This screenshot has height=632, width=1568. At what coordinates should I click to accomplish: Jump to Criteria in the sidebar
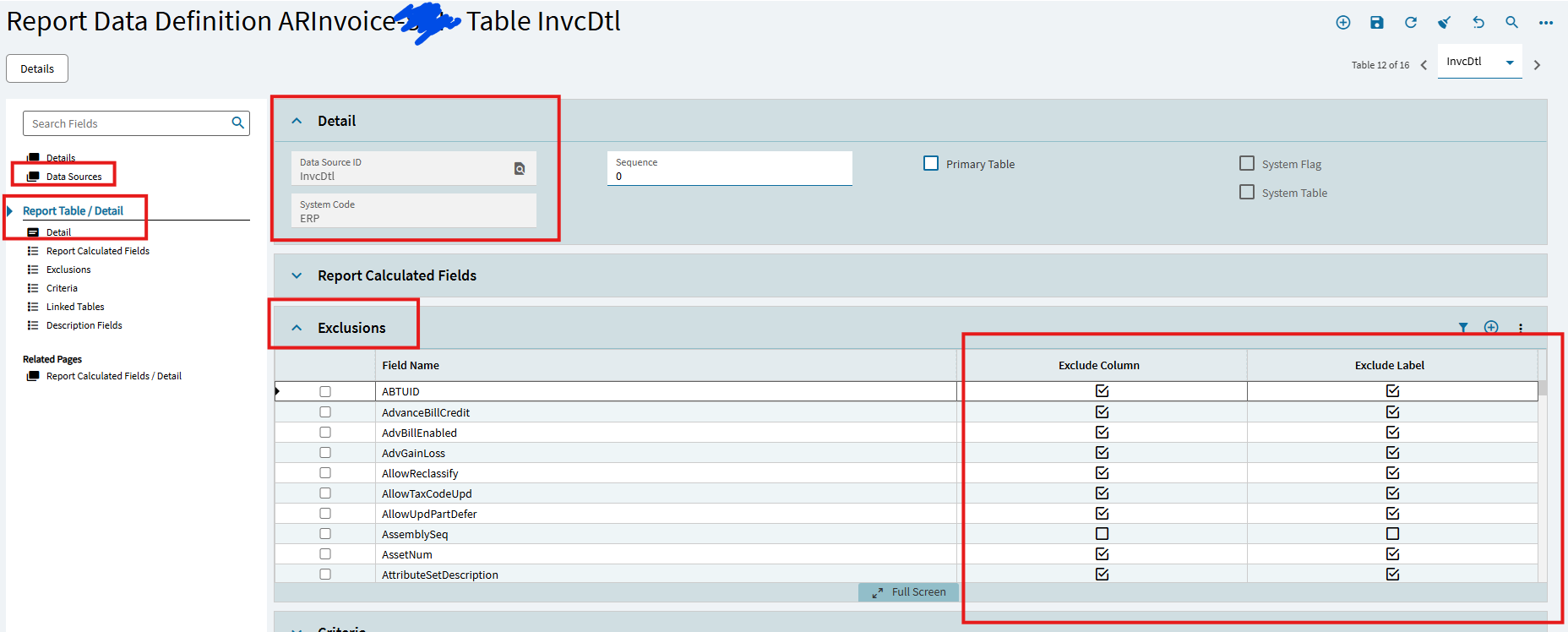click(x=62, y=288)
